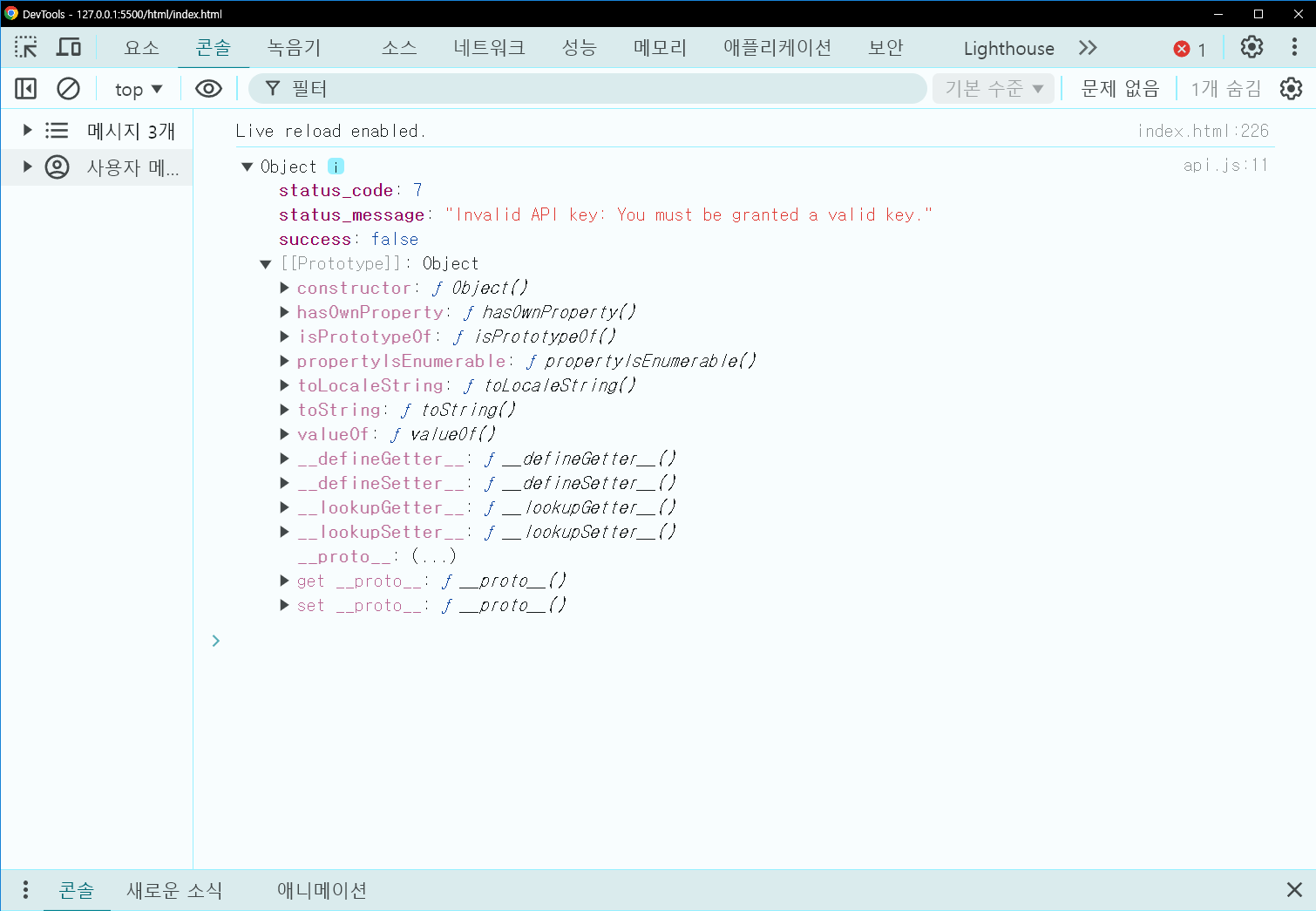Open the 보안 tab
The width and height of the screenshot is (1316, 911).
885,48
